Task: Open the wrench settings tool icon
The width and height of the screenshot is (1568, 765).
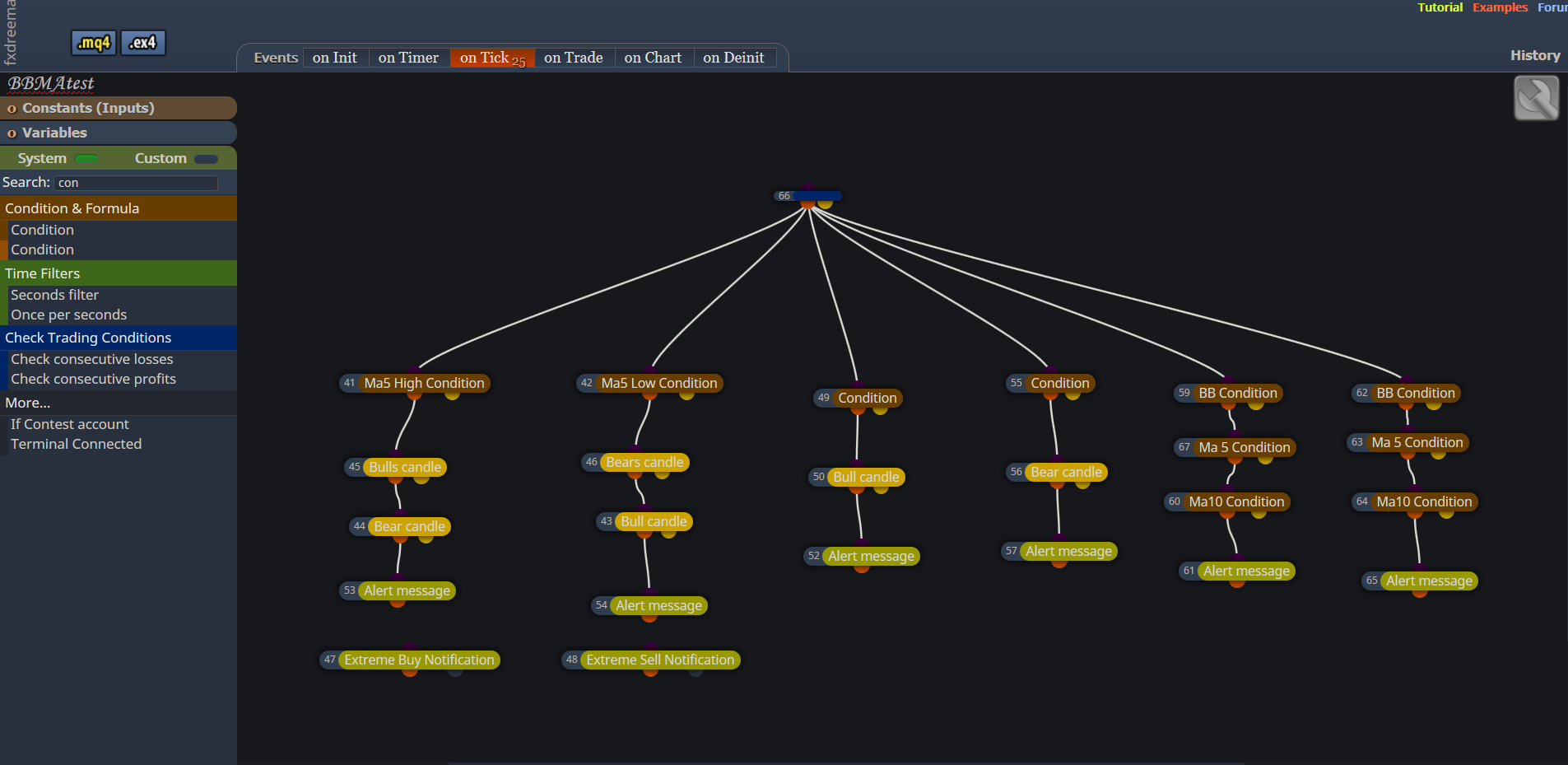Action: point(1536,98)
